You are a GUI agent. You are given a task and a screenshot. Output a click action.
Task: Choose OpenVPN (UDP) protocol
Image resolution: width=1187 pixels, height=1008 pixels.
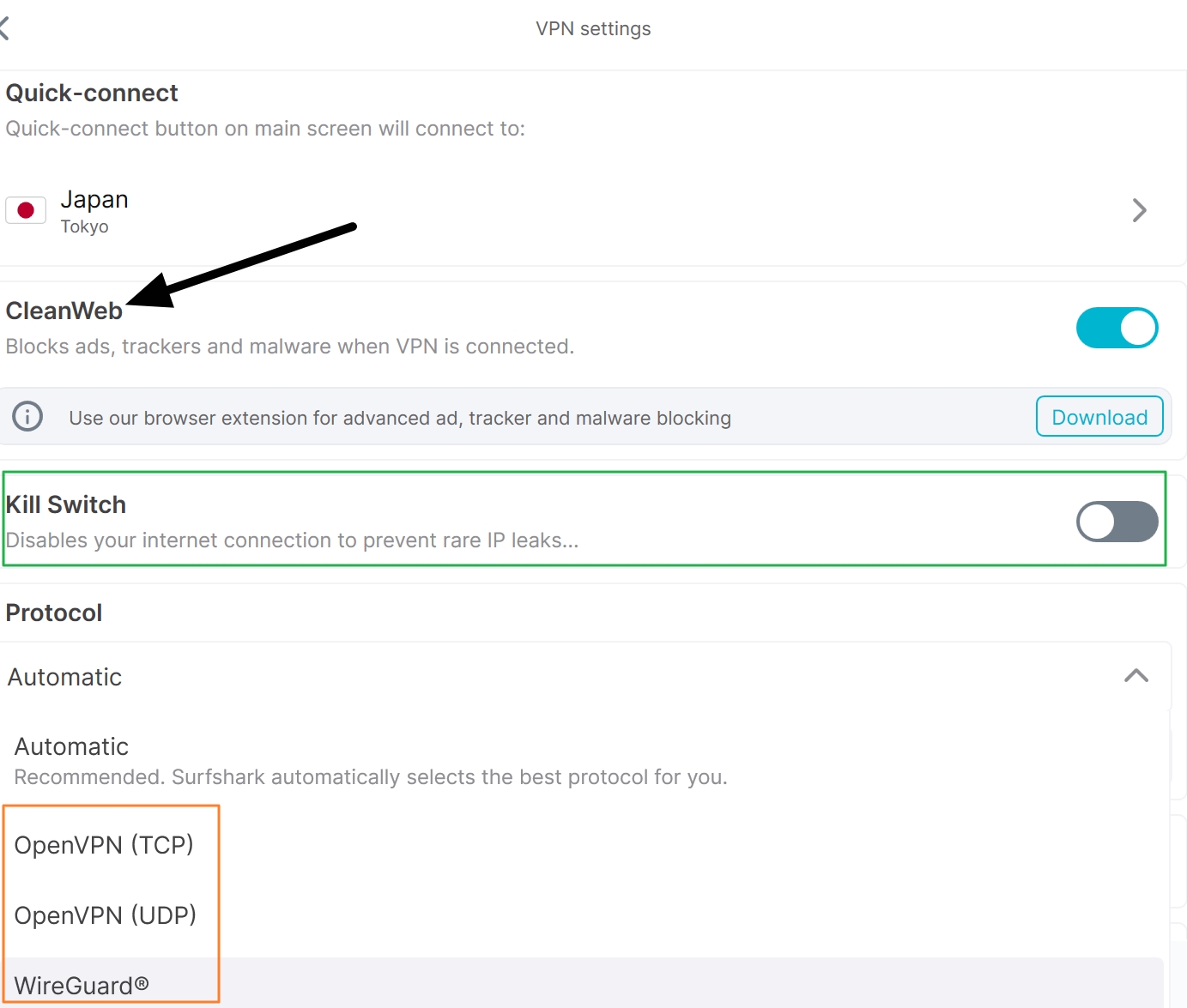106,915
